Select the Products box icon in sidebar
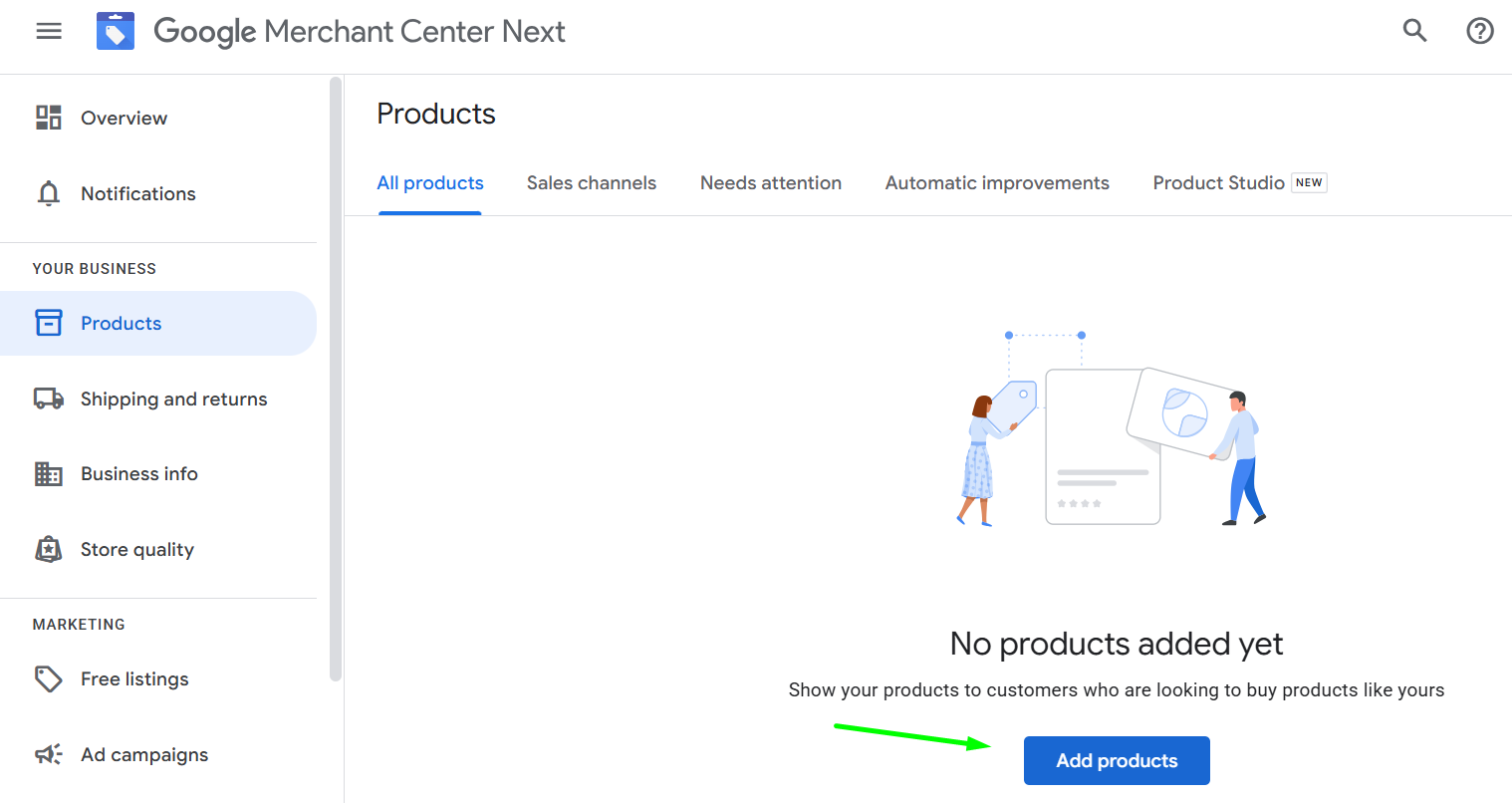 point(48,323)
